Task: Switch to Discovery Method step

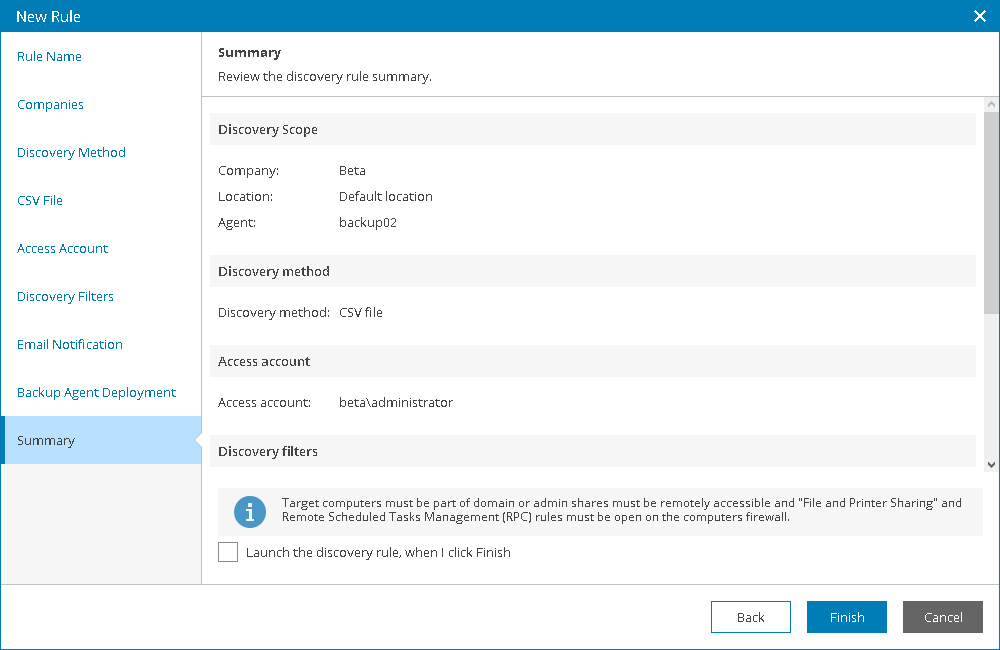Action: [71, 152]
